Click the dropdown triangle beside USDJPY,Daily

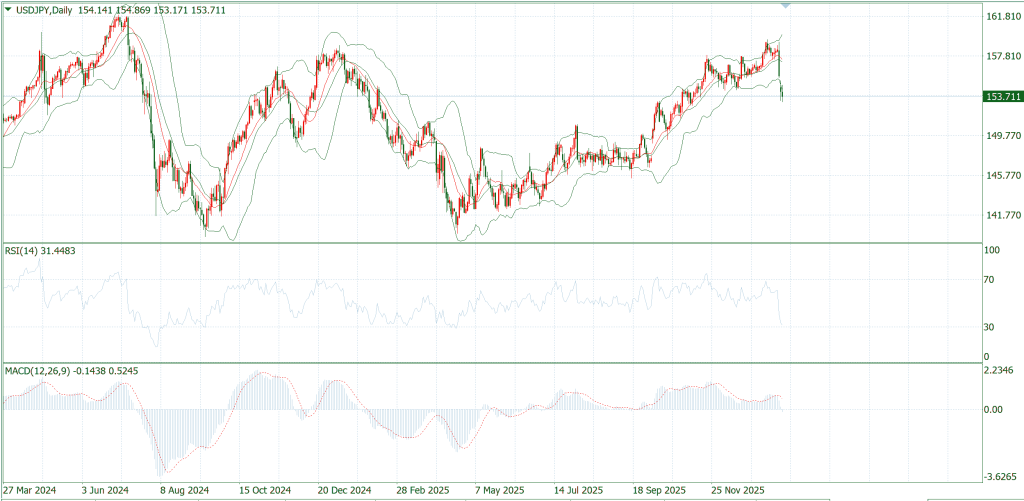click(7, 10)
